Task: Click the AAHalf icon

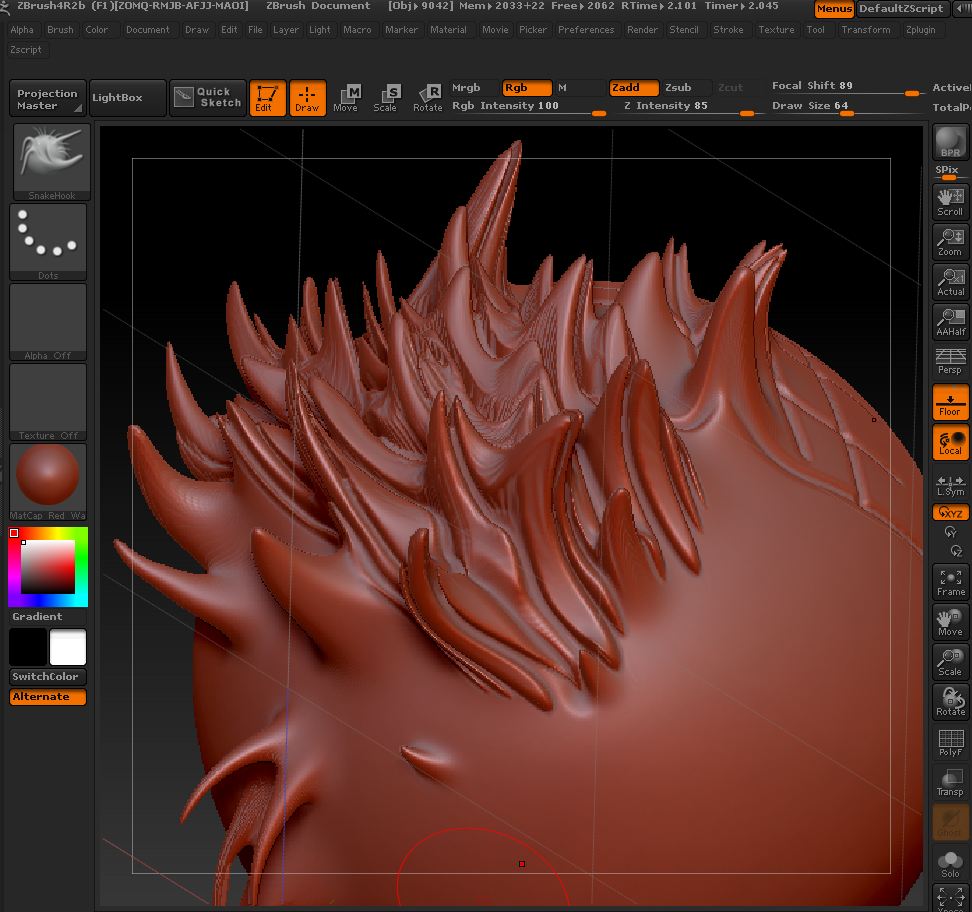Action: [x=950, y=322]
